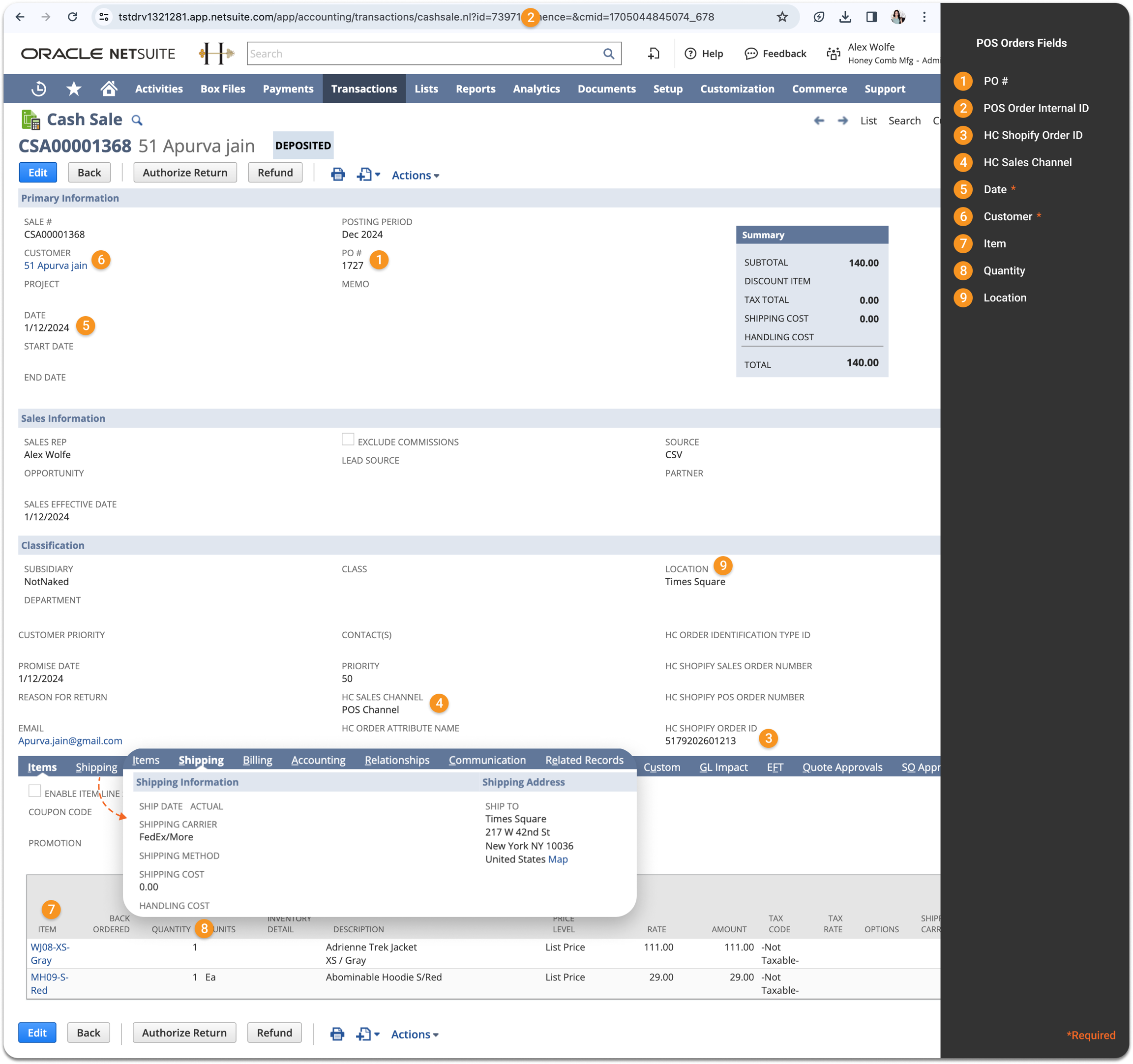Screen dimensions: 1133x1064
Task: Click the top New document plus icon
Action: (x=364, y=175)
